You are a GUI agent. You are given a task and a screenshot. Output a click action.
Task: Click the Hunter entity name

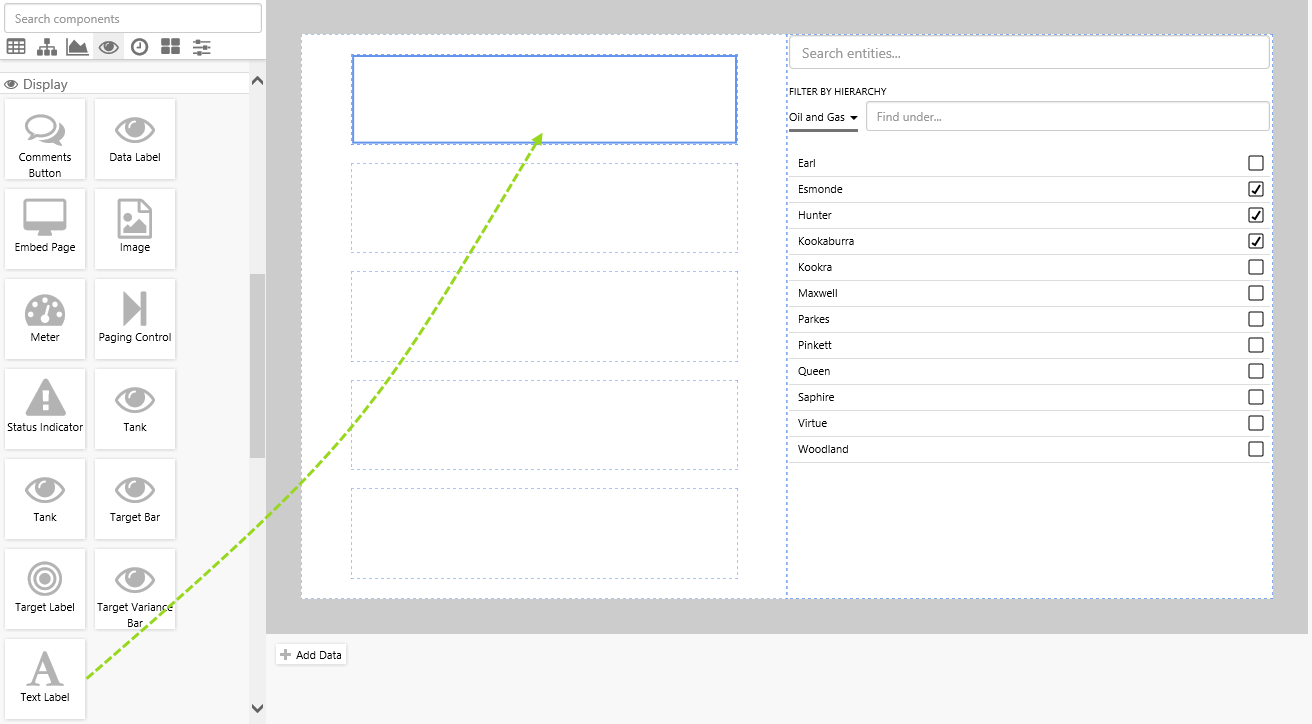pyautogui.click(x=815, y=215)
